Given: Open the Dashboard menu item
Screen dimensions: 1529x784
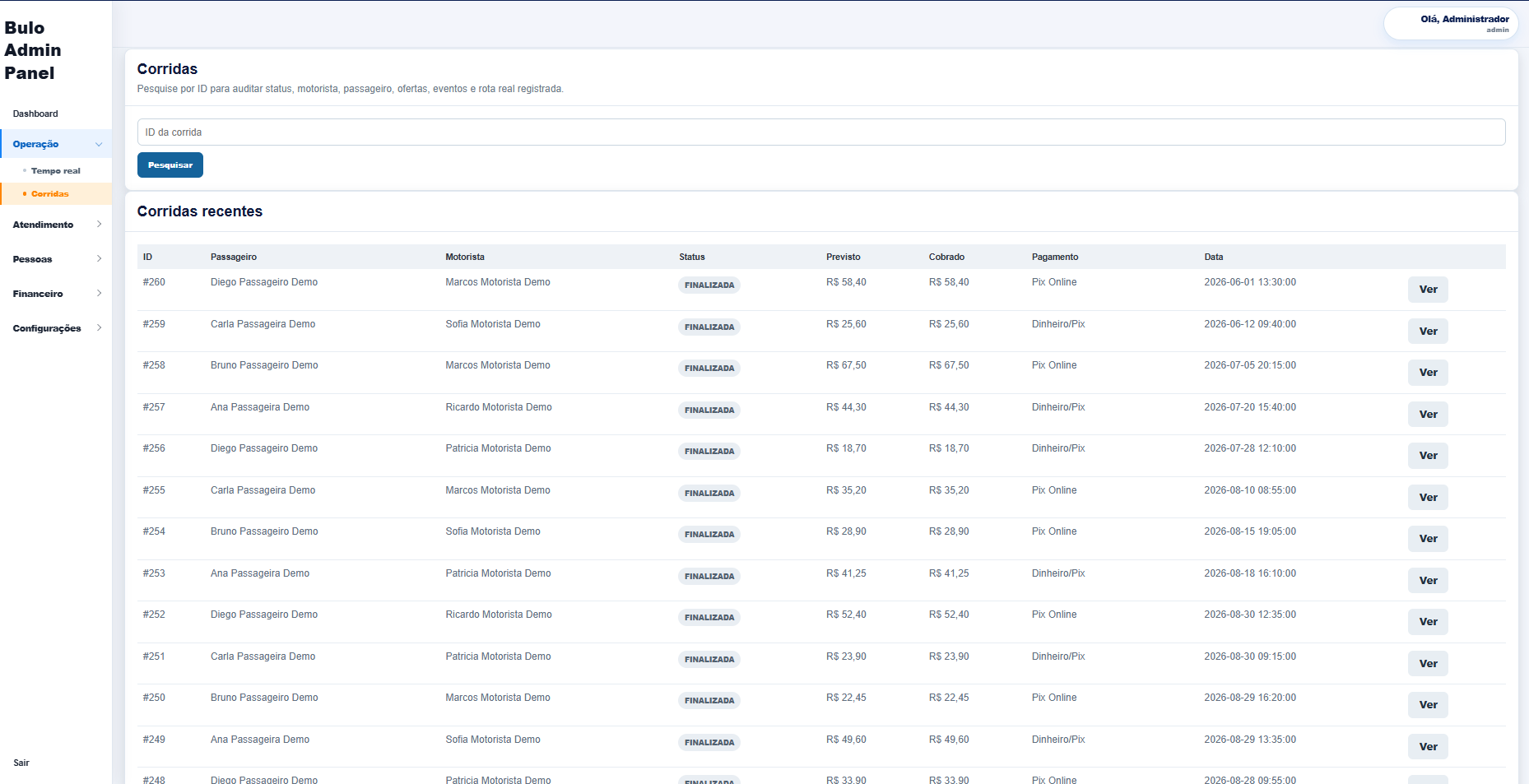Looking at the screenshot, I should coord(35,114).
